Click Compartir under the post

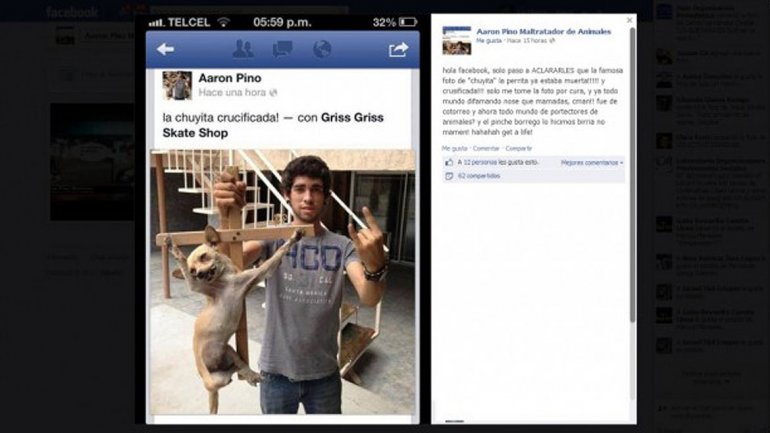point(519,148)
